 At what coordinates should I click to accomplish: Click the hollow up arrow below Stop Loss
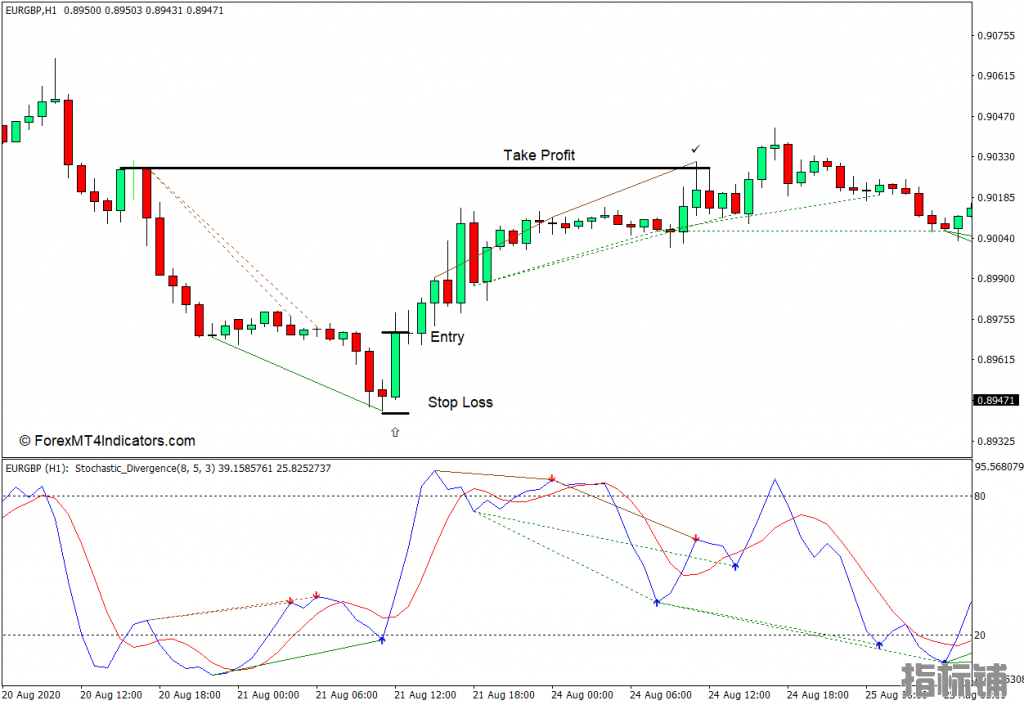[394, 432]
